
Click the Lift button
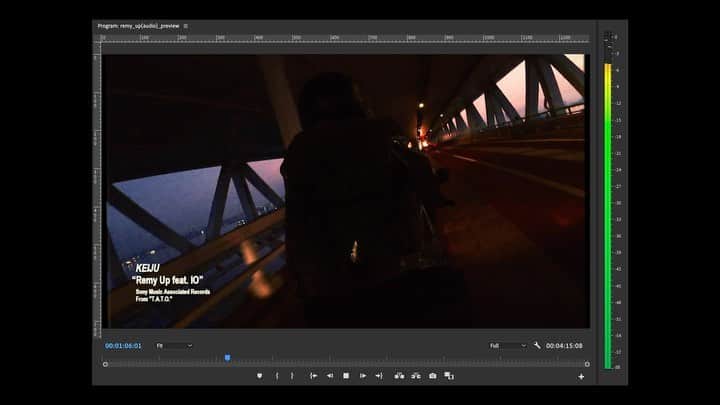pyautogui.click(x=399, y=376)
